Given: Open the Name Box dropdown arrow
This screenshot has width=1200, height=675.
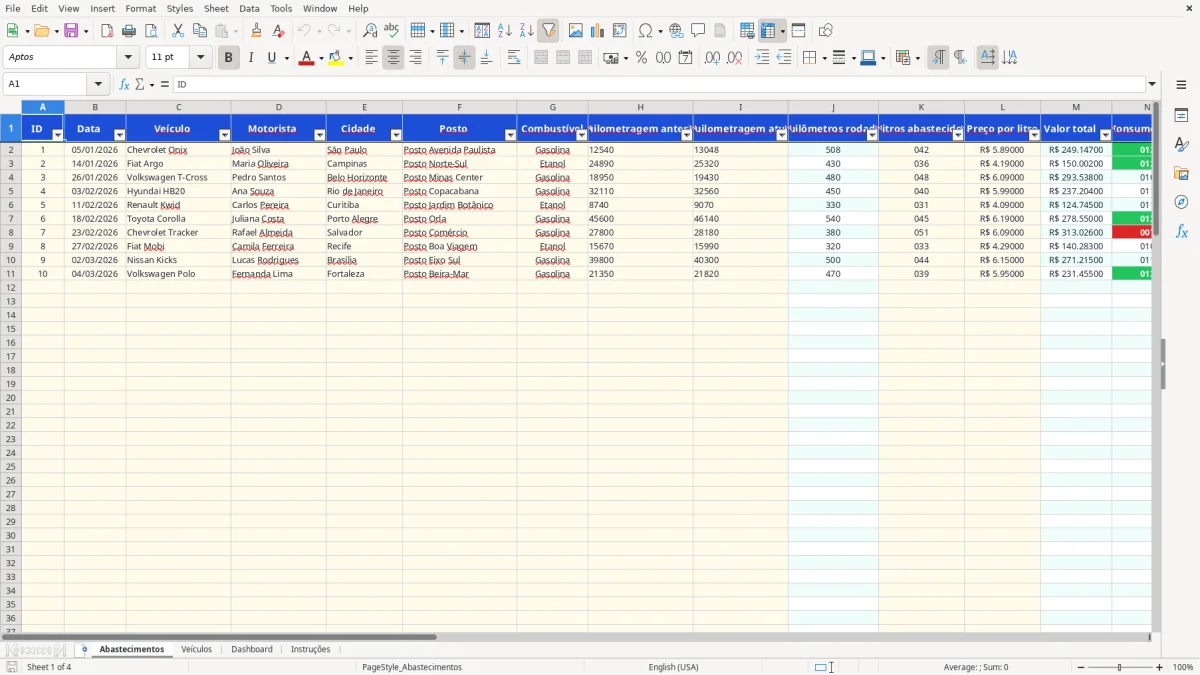Looking at the screenshot, I should pos(98,84).
